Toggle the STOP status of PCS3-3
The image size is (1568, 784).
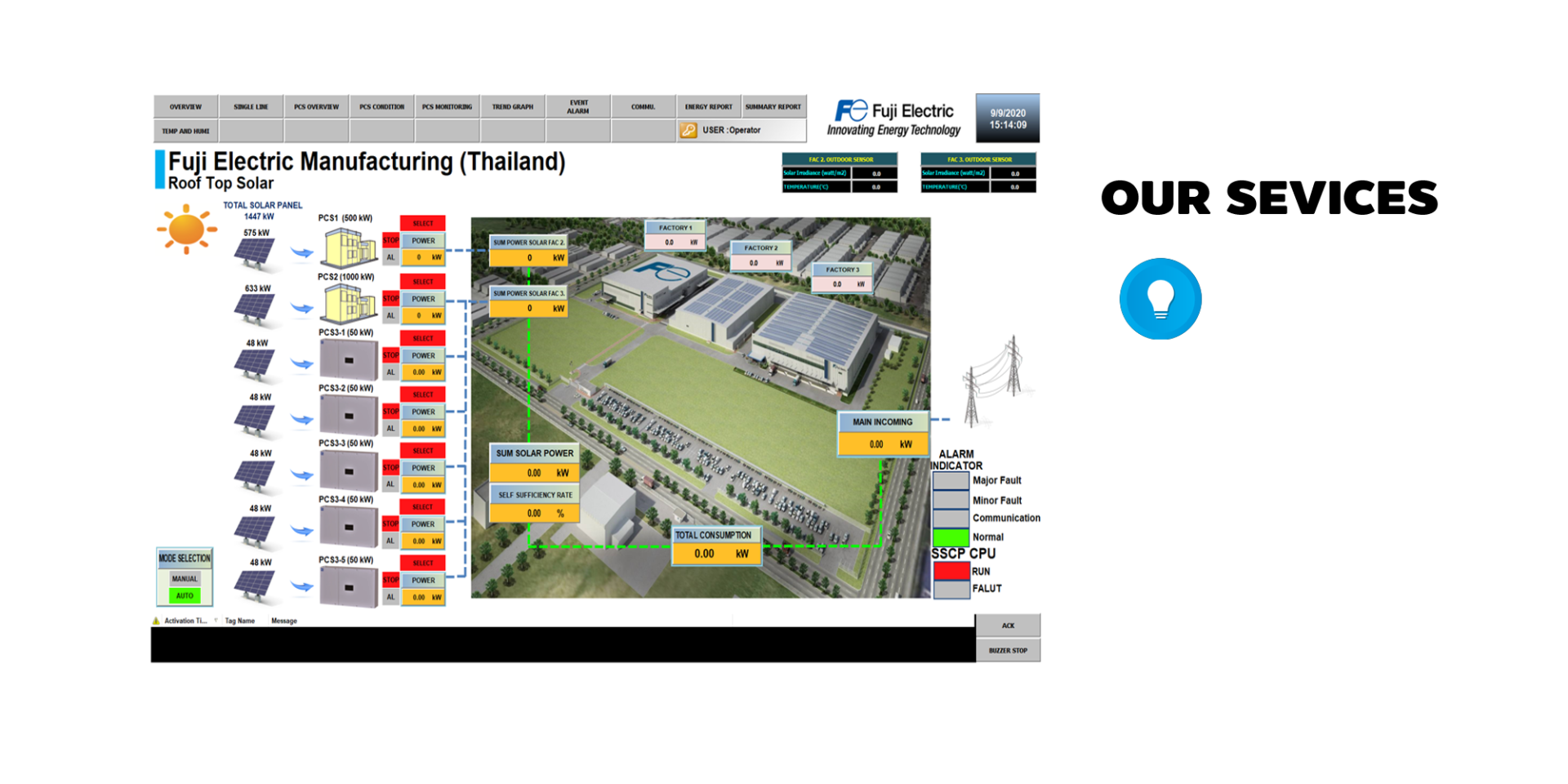point(390,468)
